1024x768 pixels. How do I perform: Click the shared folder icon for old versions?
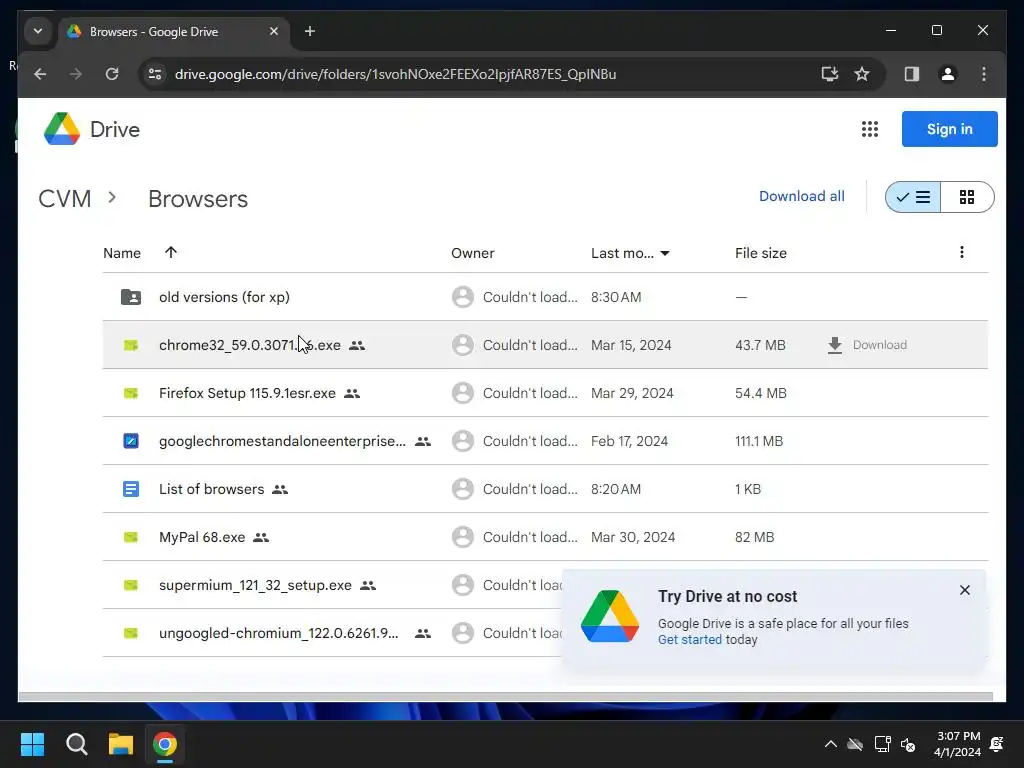point(131,297)
